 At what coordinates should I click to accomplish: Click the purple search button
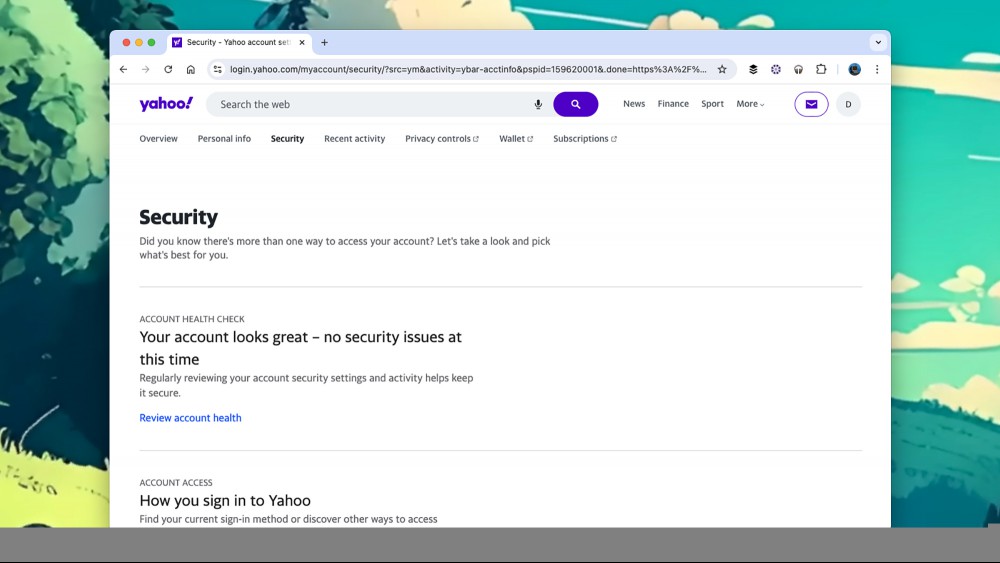pyautogui.click(x=575, y=105)
